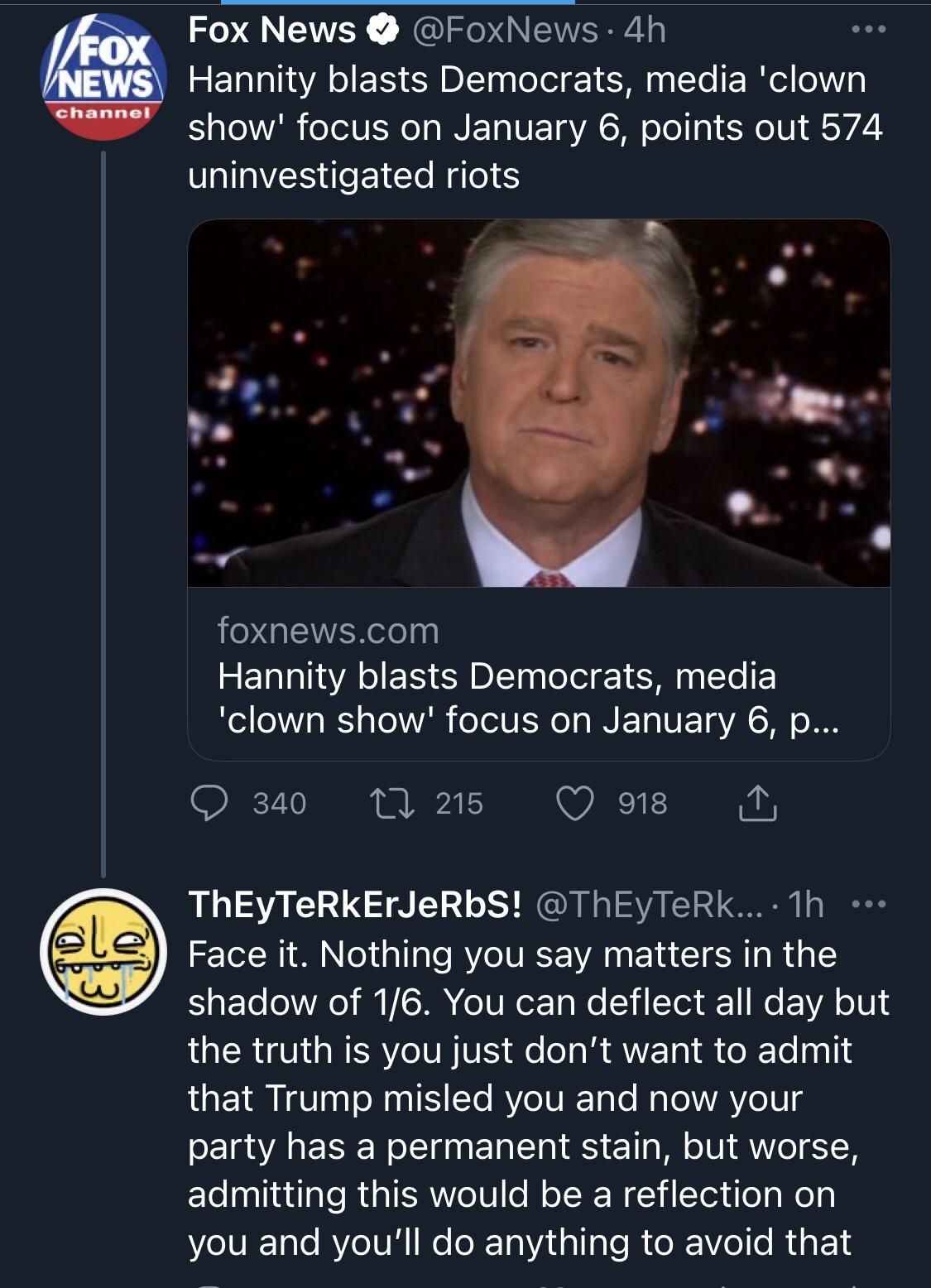Open the Hannity photo in the link card

coord(539,403)
